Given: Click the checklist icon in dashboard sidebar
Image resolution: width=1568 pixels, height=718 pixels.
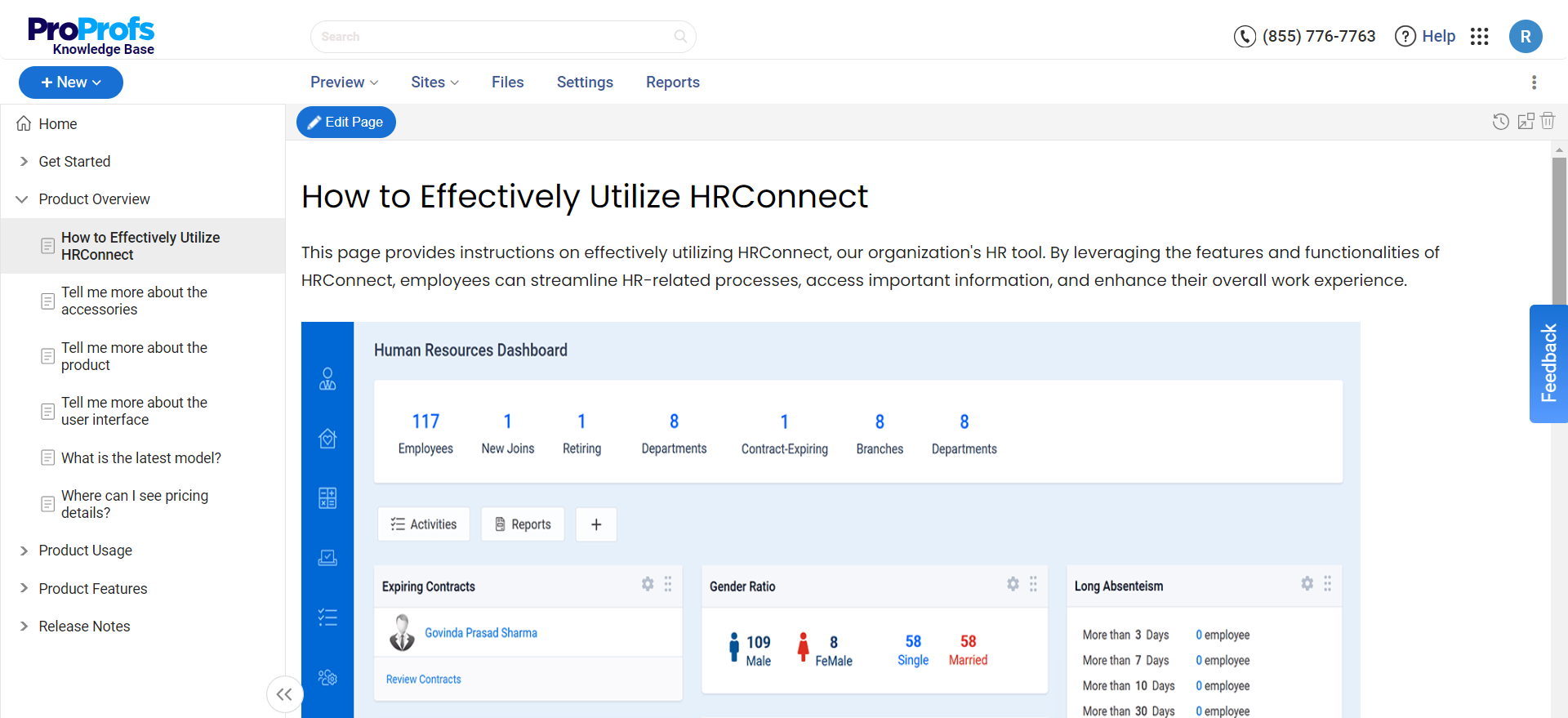Looking at the screenshot, I should tap(327, 618).
